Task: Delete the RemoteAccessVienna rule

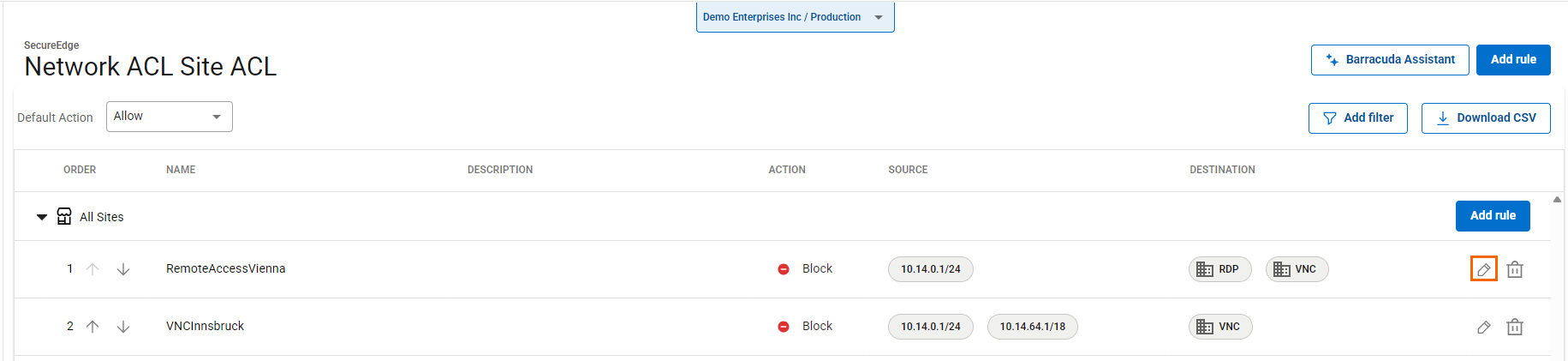Action: pos(1514,269)
